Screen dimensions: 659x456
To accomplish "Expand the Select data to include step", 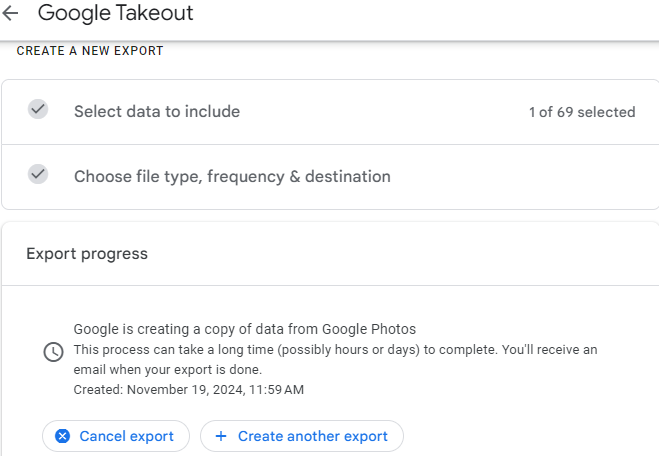I will tap(157, 112).
